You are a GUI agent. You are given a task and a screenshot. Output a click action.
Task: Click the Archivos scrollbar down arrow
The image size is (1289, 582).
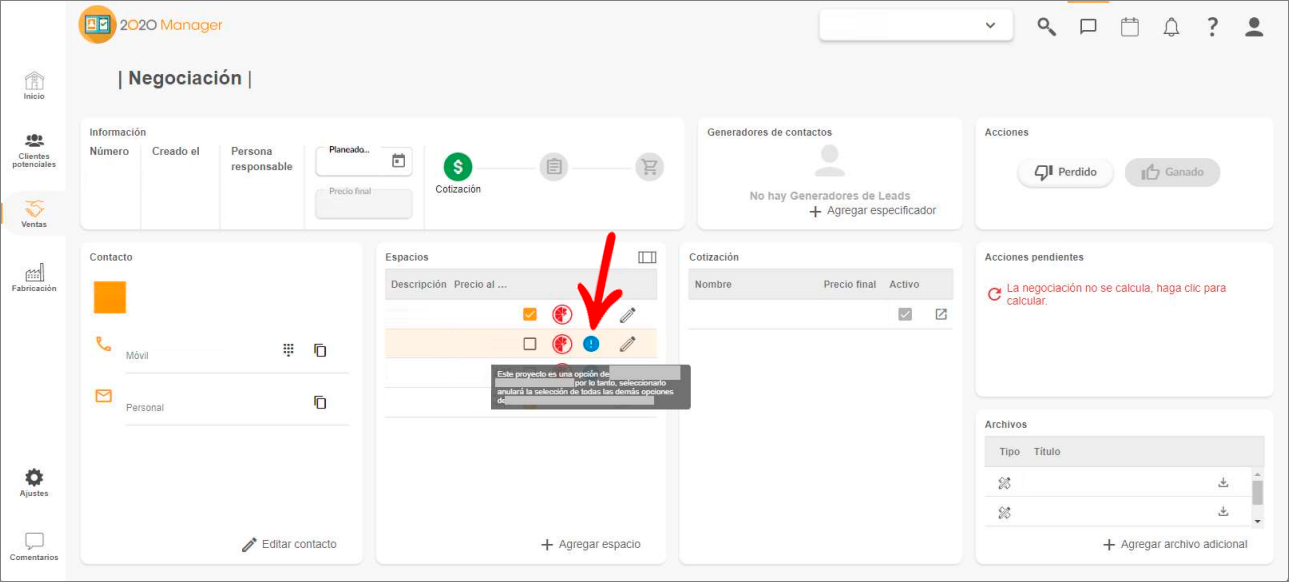[x=1257, y=521]
